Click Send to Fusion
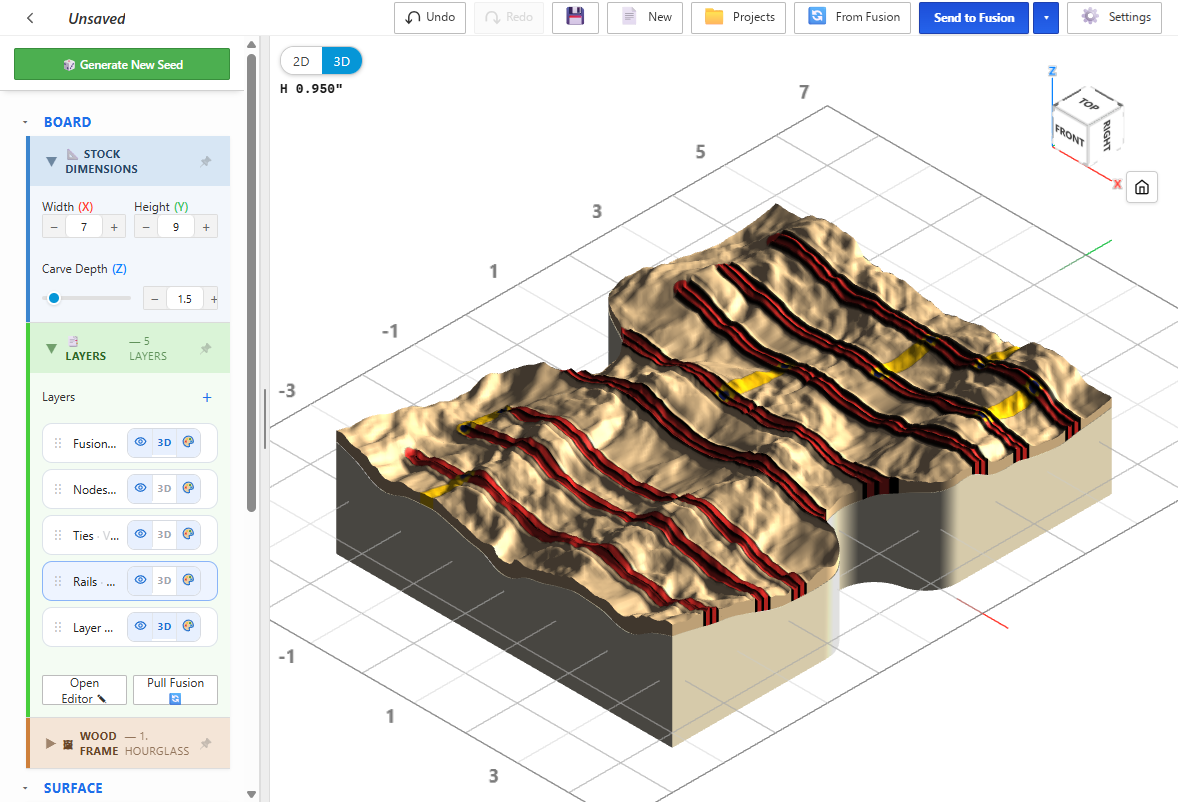 click(974, 18)
